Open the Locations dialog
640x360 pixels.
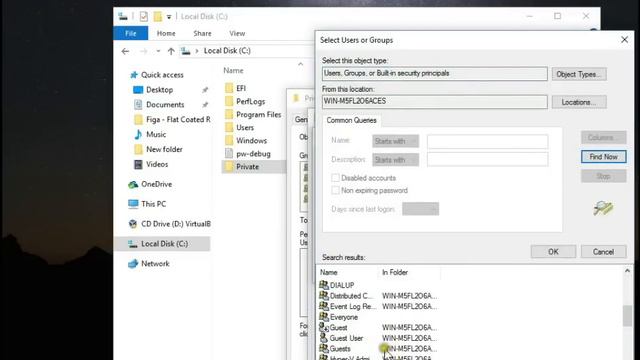(x=579, y=102)
